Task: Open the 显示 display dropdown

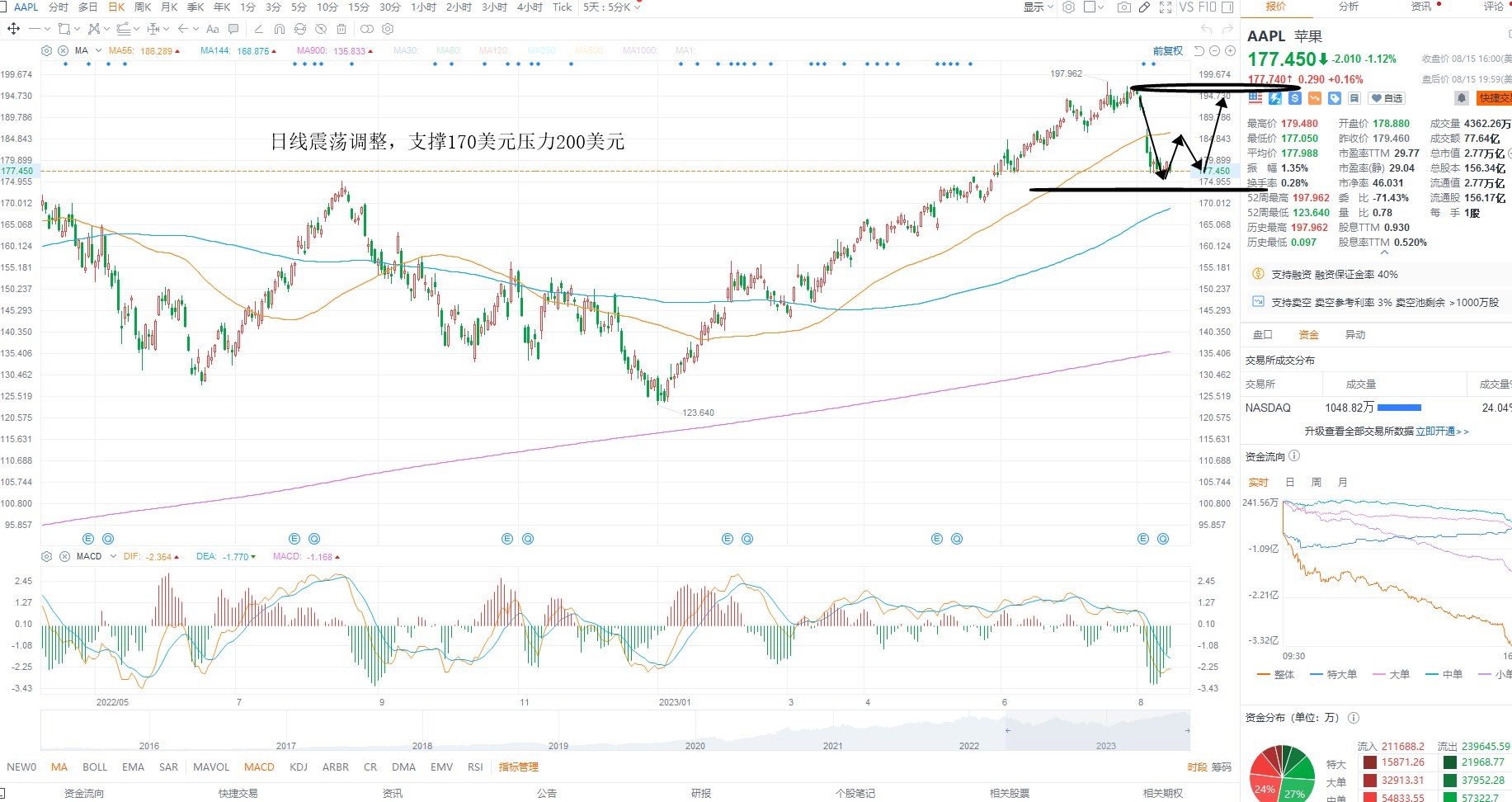Action: [x=1039, y=7]
